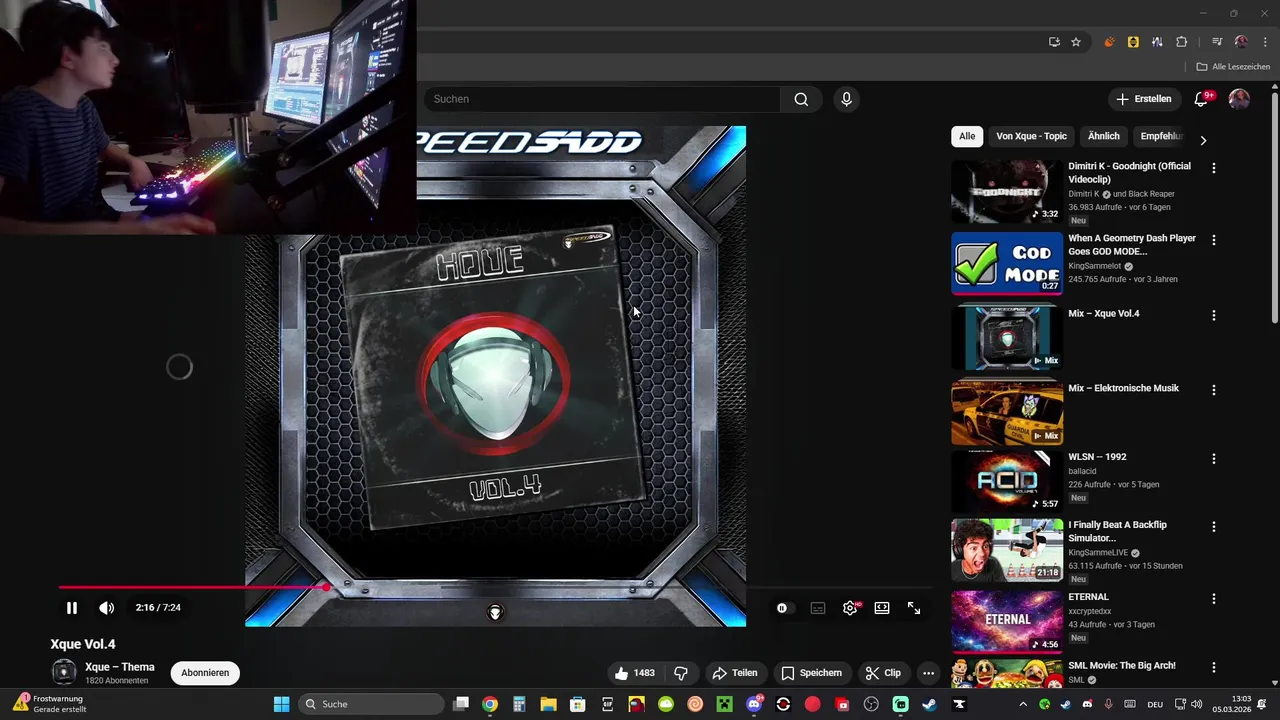Click the Abonnieren subscribe button

point(205,673)
